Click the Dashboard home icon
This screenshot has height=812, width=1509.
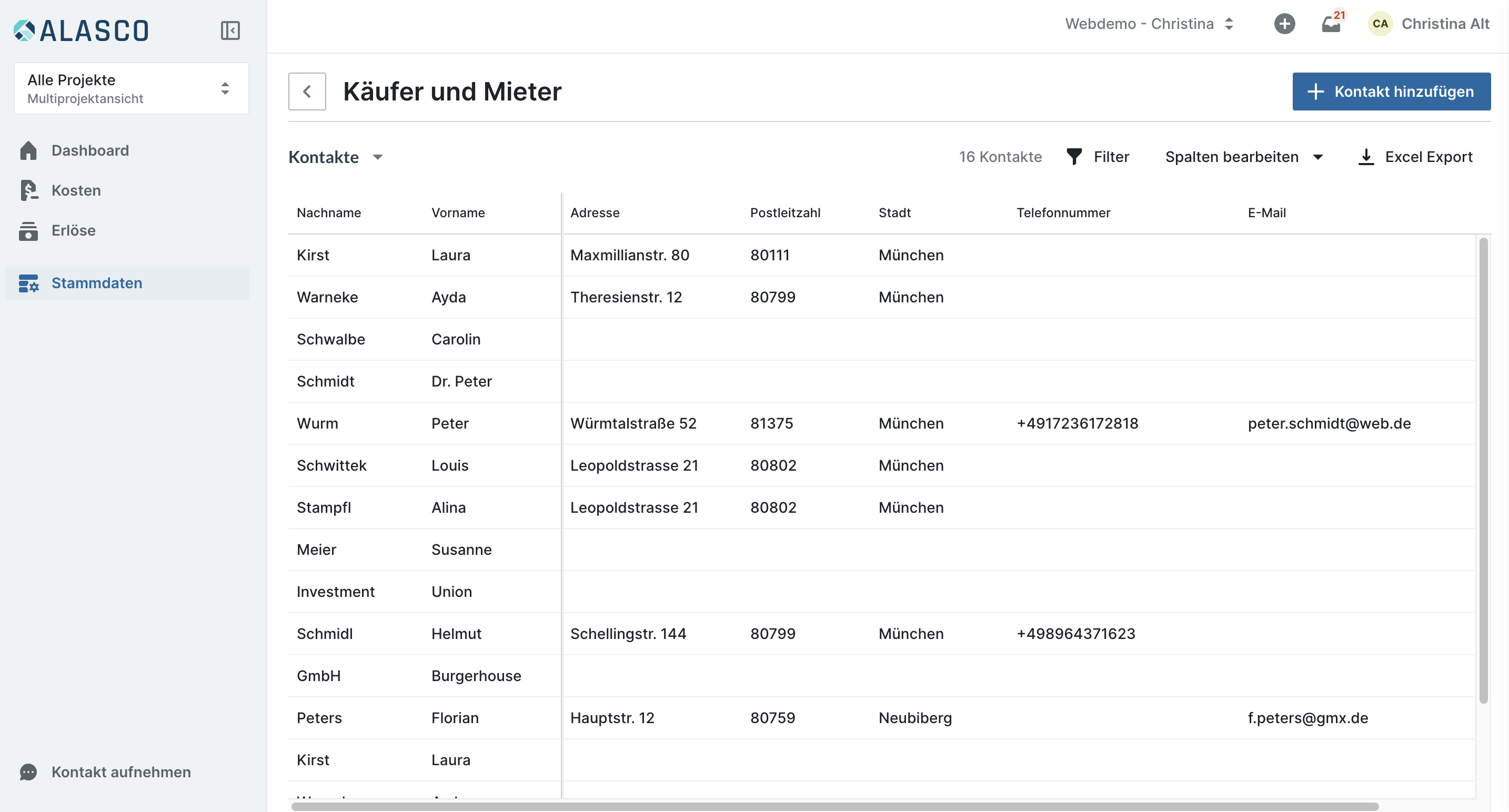click(28, 150)
